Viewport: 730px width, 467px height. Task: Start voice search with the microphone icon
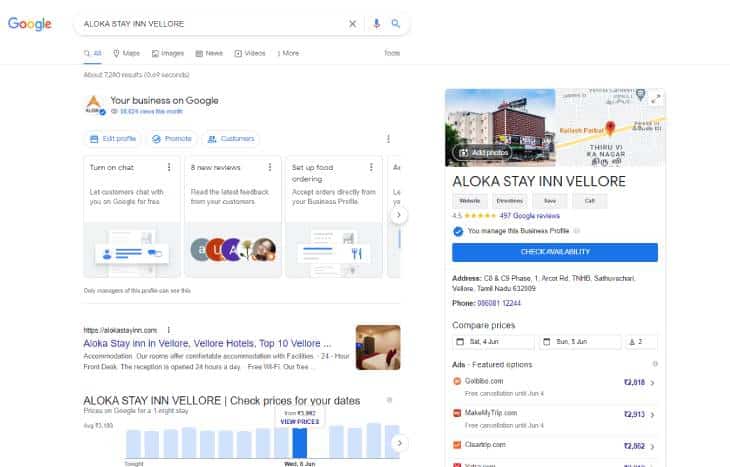point(376,23)
